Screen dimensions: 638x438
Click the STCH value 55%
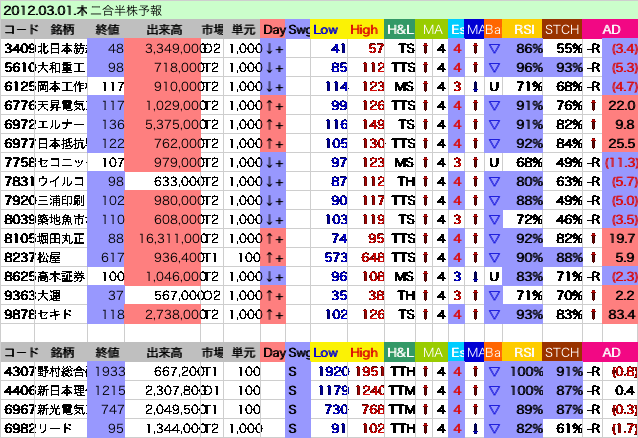(x=569, y=49)
